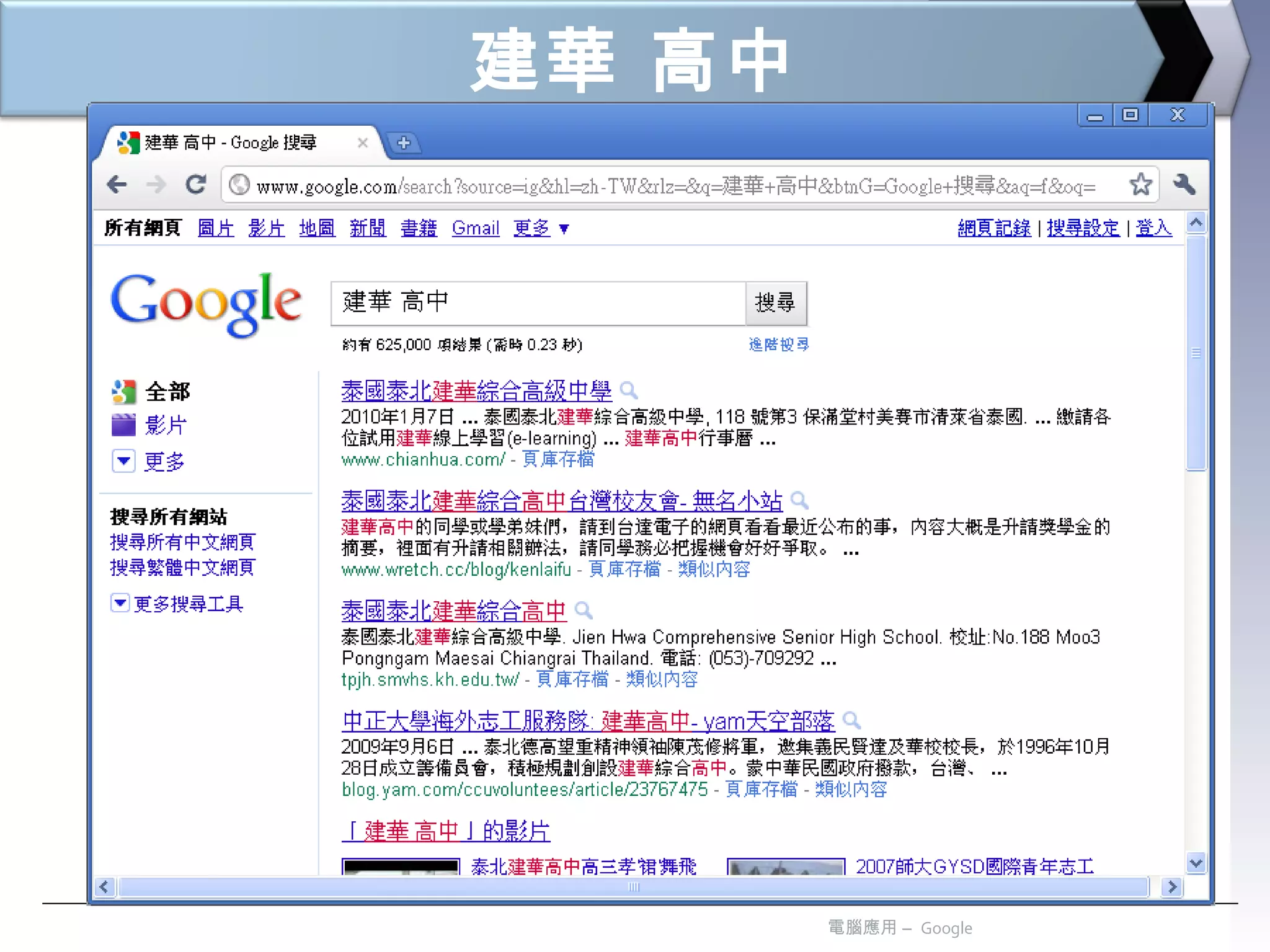The width and height of the screenshot is (1270, 952).
Task: Click the horizontal scrollbar thumb
Action: coord(633,887)
